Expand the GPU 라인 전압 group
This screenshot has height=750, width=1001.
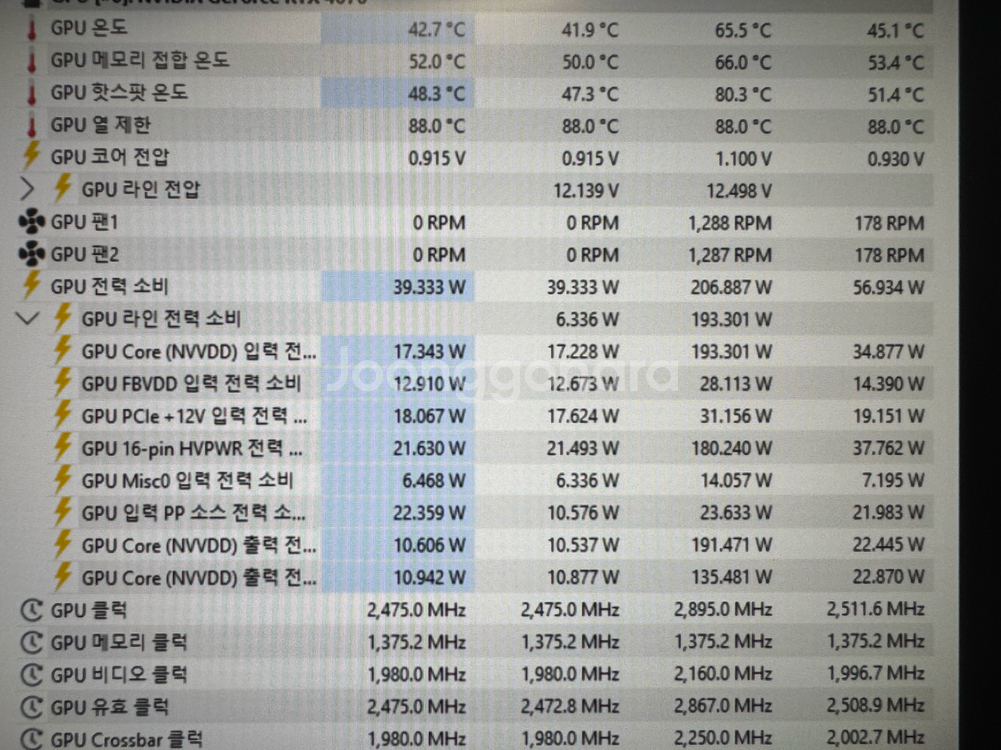point(27,189)
